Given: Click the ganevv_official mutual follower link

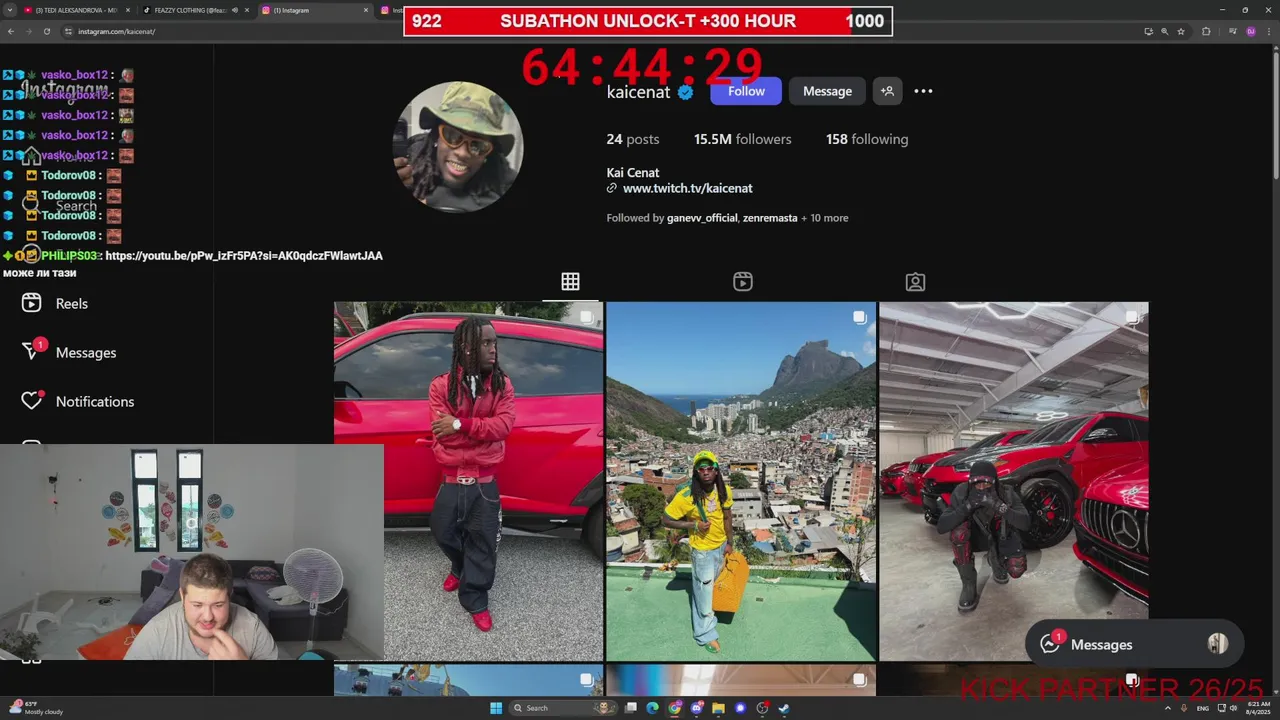Looking at the screenshot, I should [x=702, y=218].
